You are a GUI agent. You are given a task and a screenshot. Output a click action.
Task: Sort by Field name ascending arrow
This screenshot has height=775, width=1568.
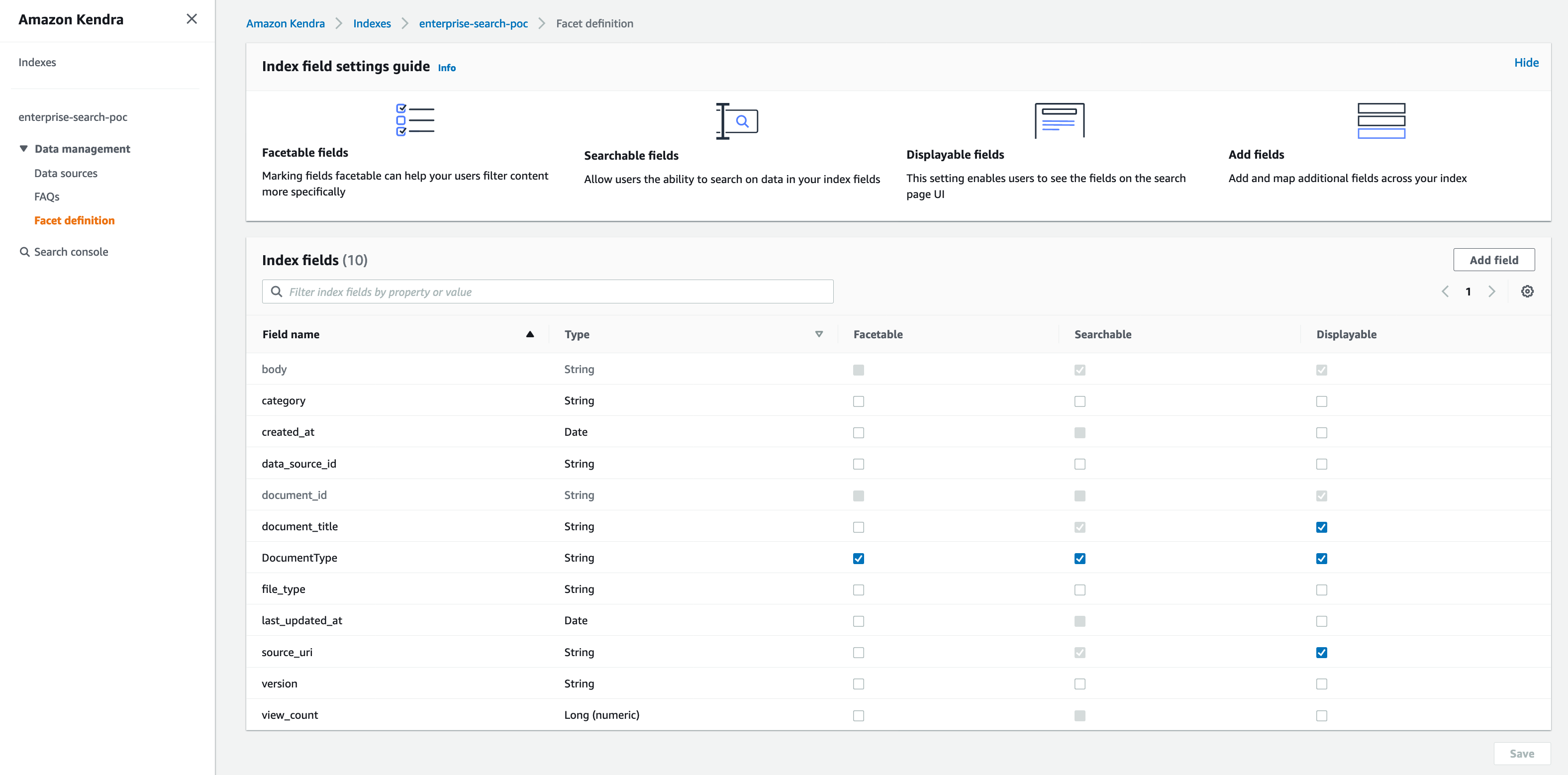pyautogui.click(x=530, y=334)
